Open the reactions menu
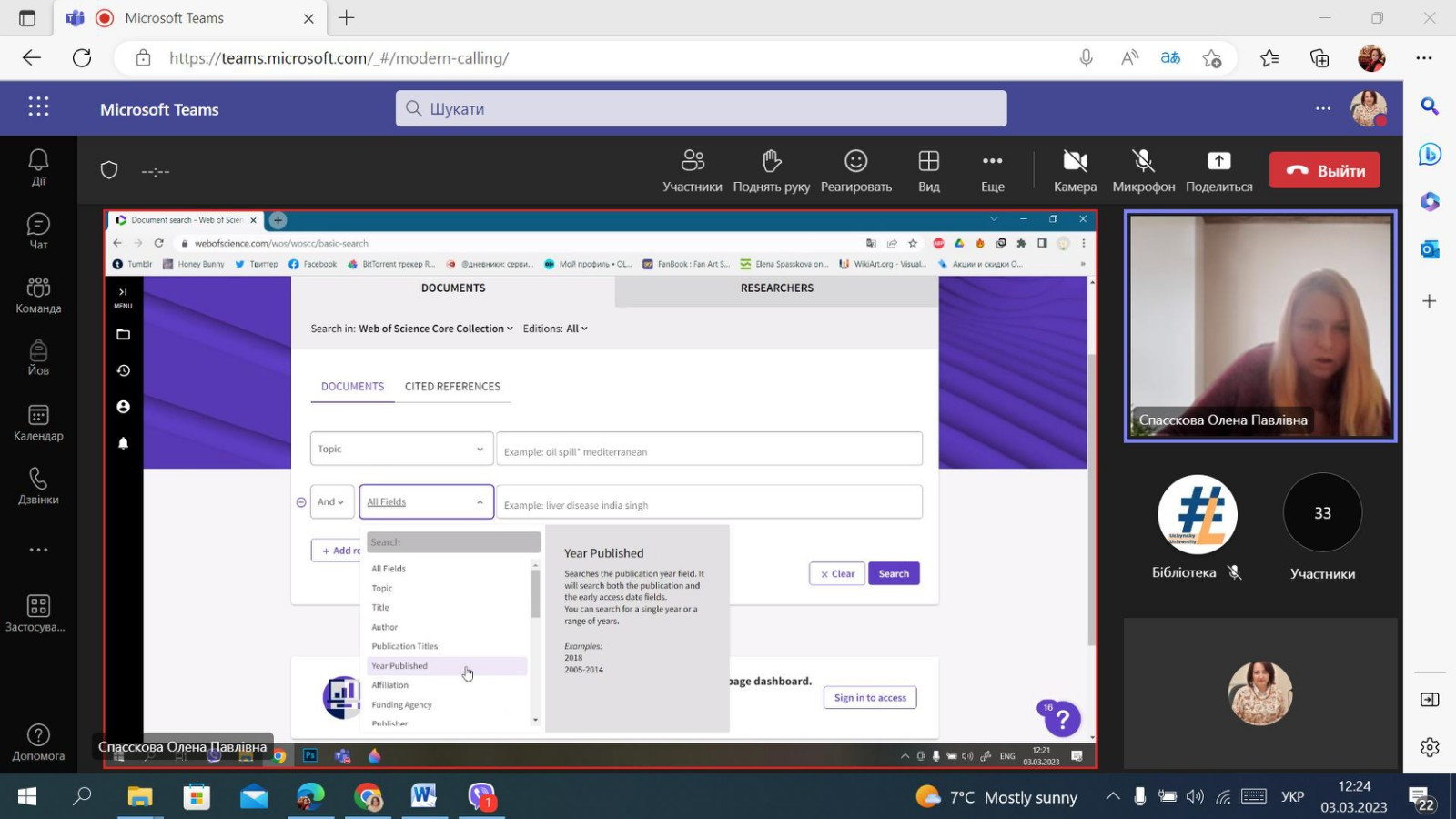This screenshot has width=1456, height=819. 855,170
